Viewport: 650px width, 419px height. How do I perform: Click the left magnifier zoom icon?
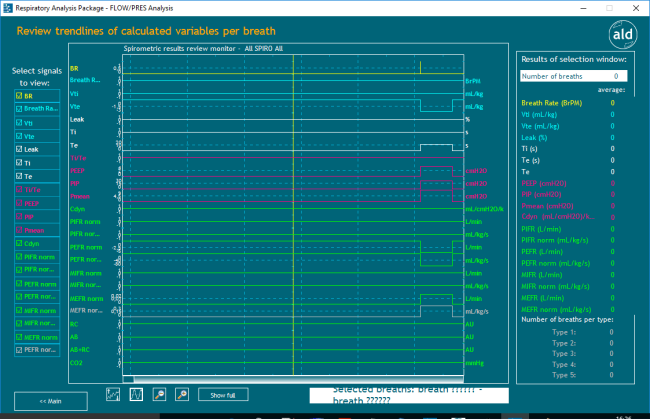coord(159,394)
